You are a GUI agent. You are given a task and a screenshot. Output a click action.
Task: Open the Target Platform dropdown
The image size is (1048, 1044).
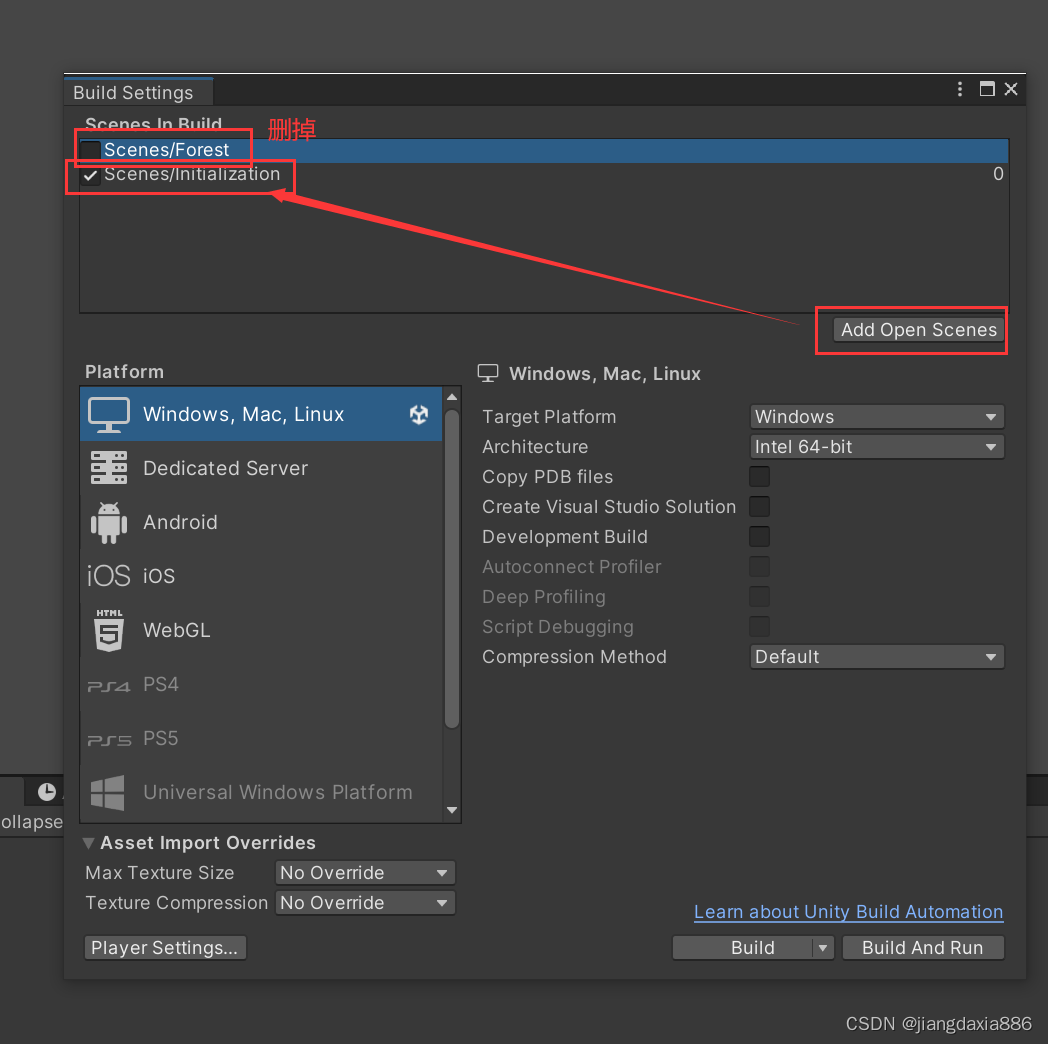point(876,417)
